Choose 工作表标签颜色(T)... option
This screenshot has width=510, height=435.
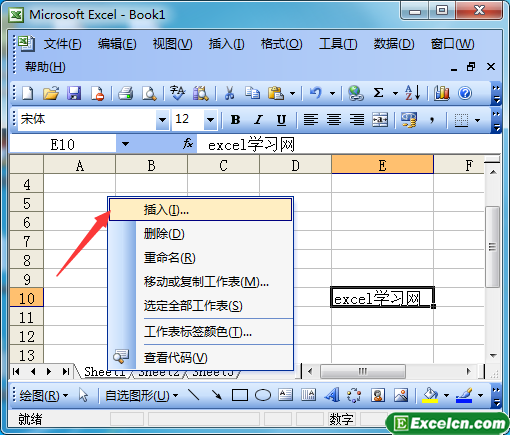[x=201, y=332]
